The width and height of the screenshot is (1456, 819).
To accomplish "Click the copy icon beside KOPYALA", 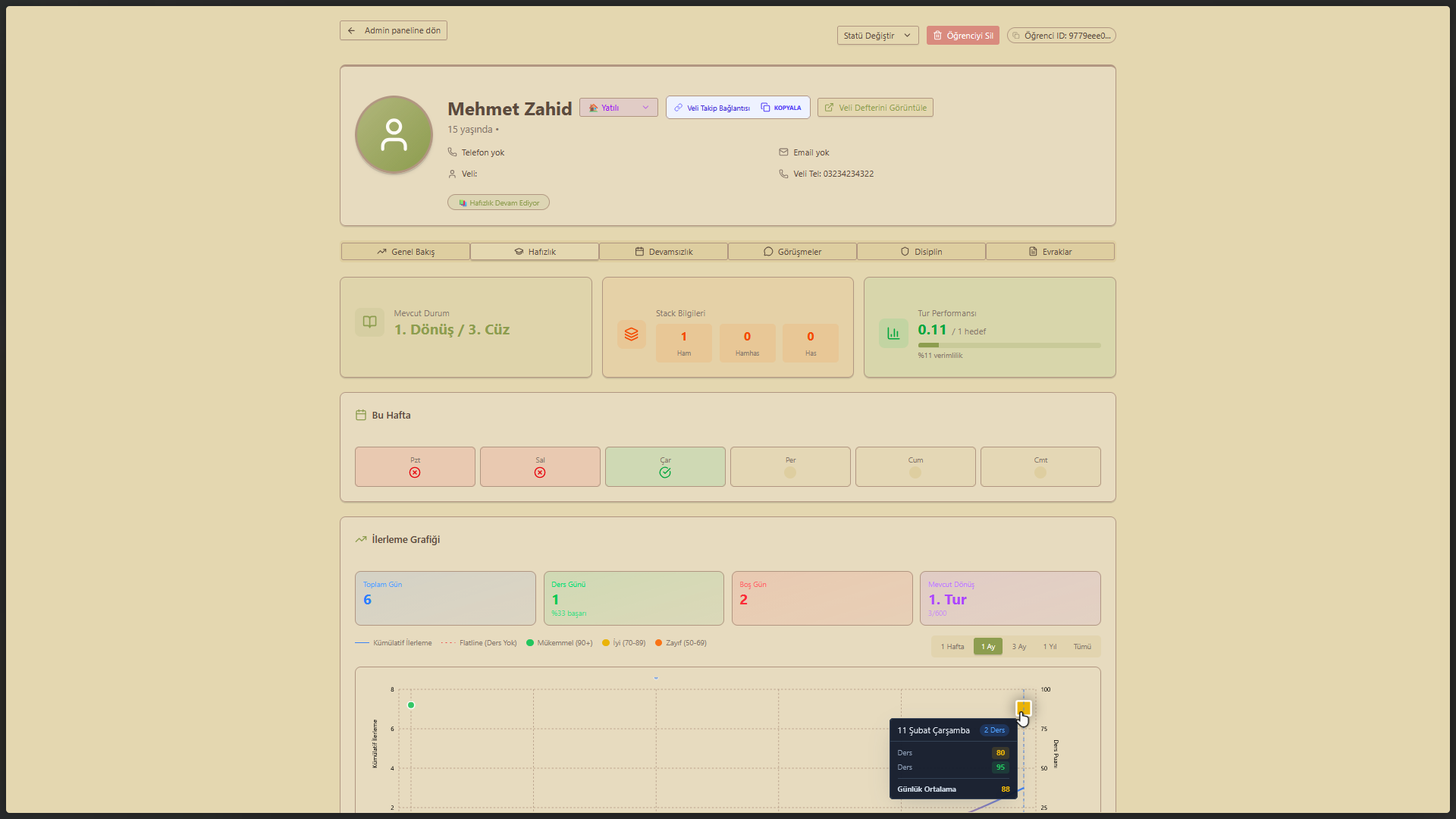I will pyautogui.click(x=765, y=108).
